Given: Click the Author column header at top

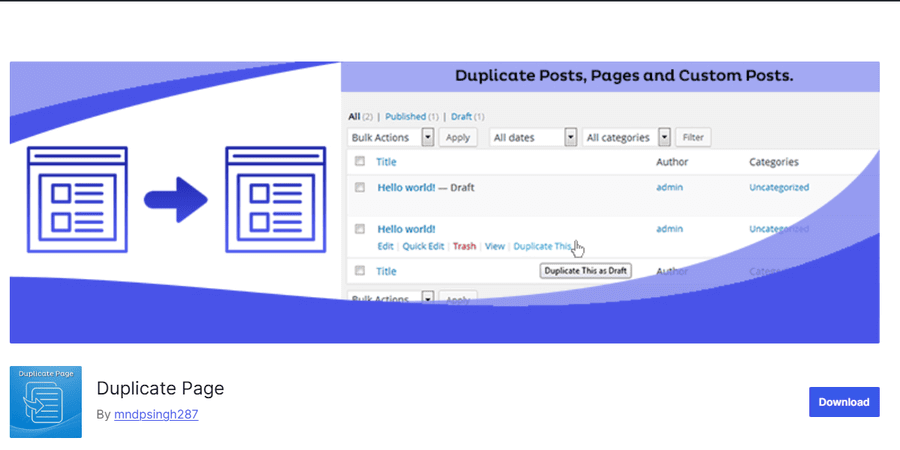Looking at the screenshot, I should [672, 162].
